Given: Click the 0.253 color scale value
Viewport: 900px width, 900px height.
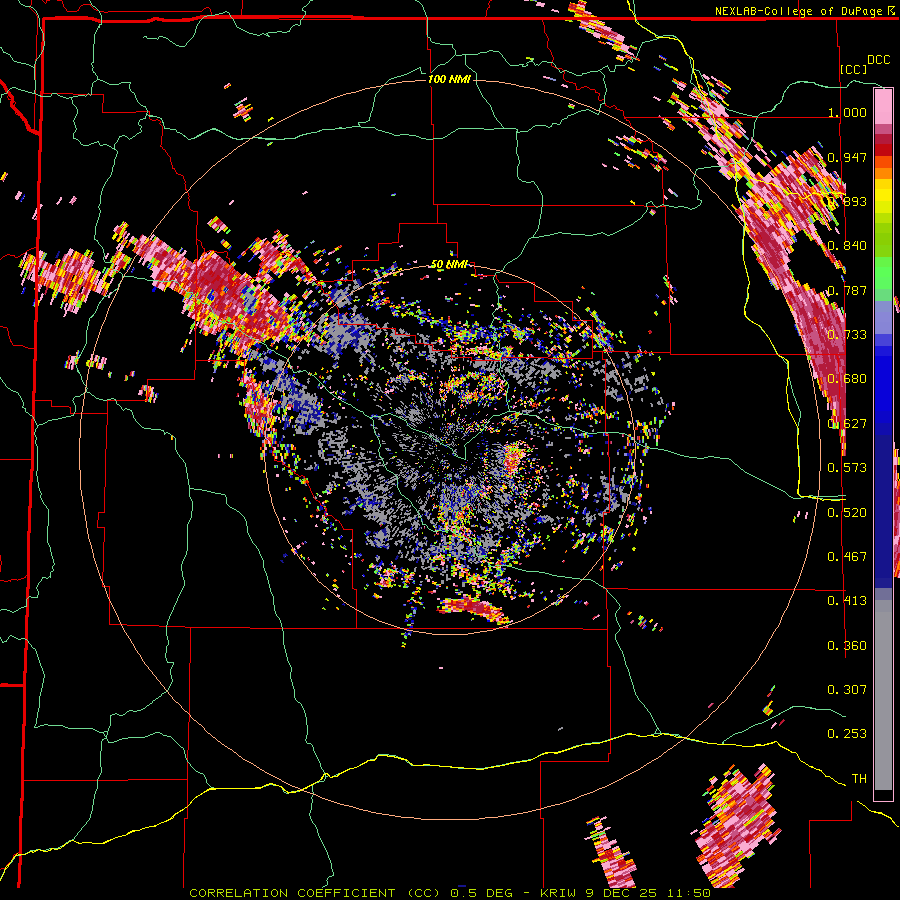Looking at the screenshot, I should [x=847, y=734].
